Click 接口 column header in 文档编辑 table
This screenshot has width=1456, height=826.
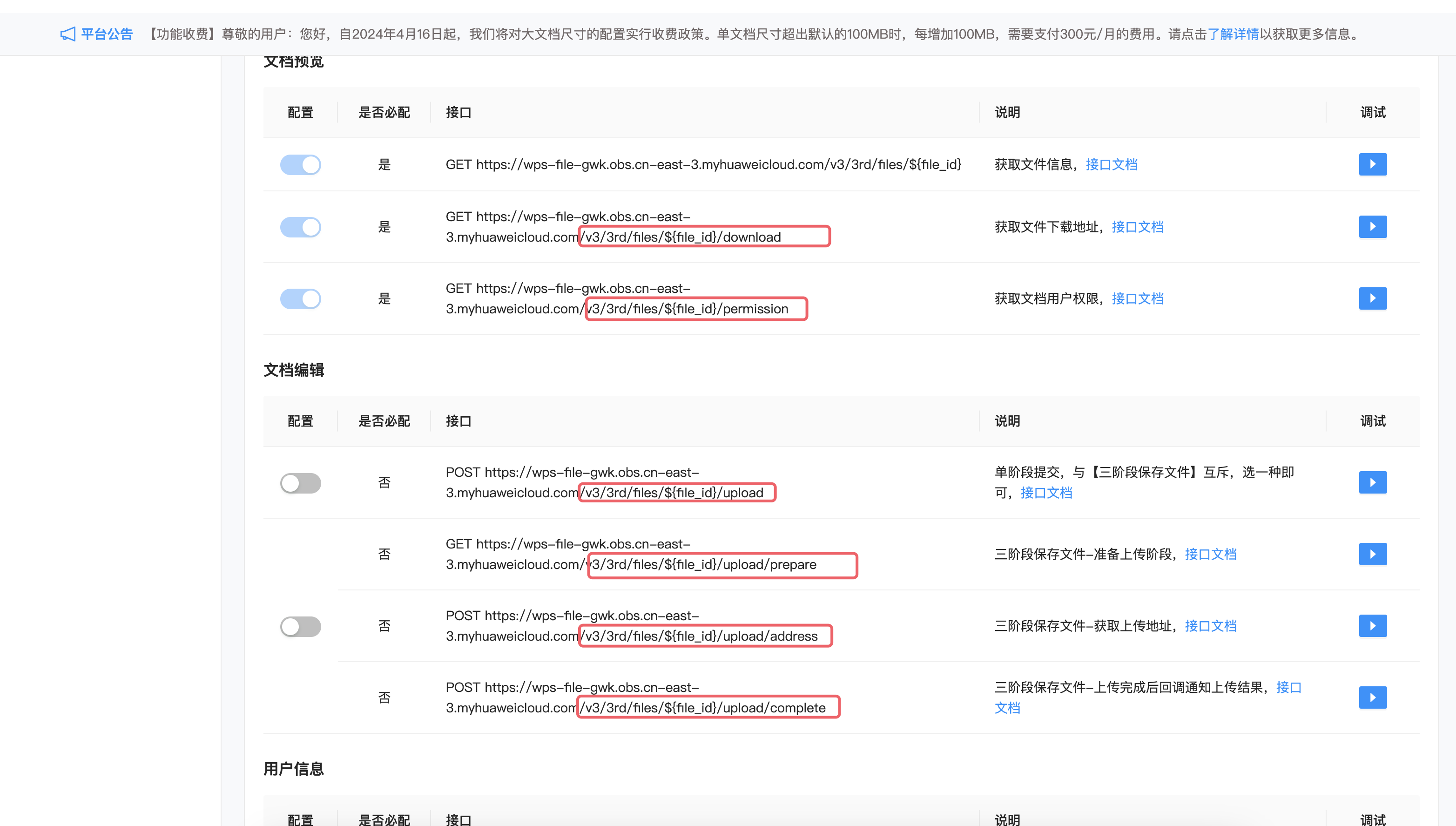[458, 421]
